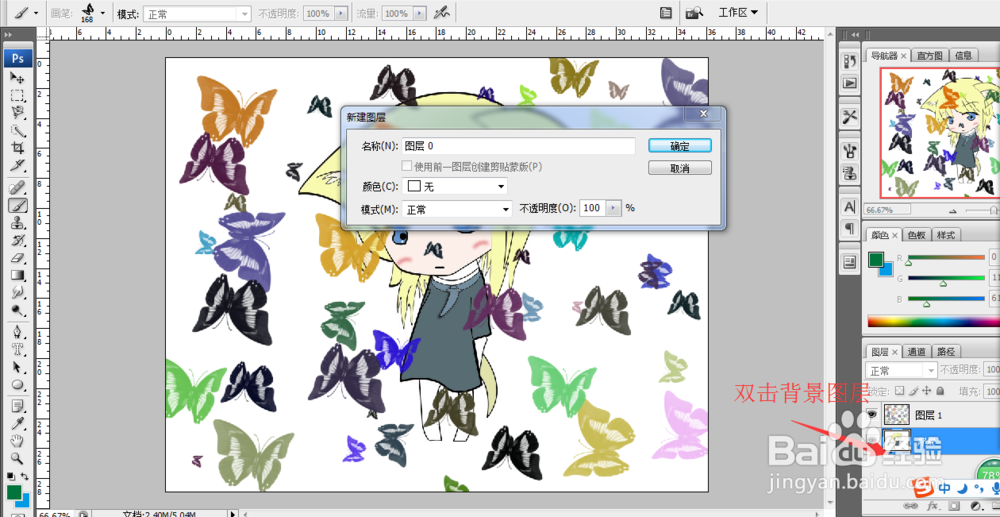Switch to the 信息 tab
The width and height of the screenshot is (1000, 517).
click(x=964, y=56)
